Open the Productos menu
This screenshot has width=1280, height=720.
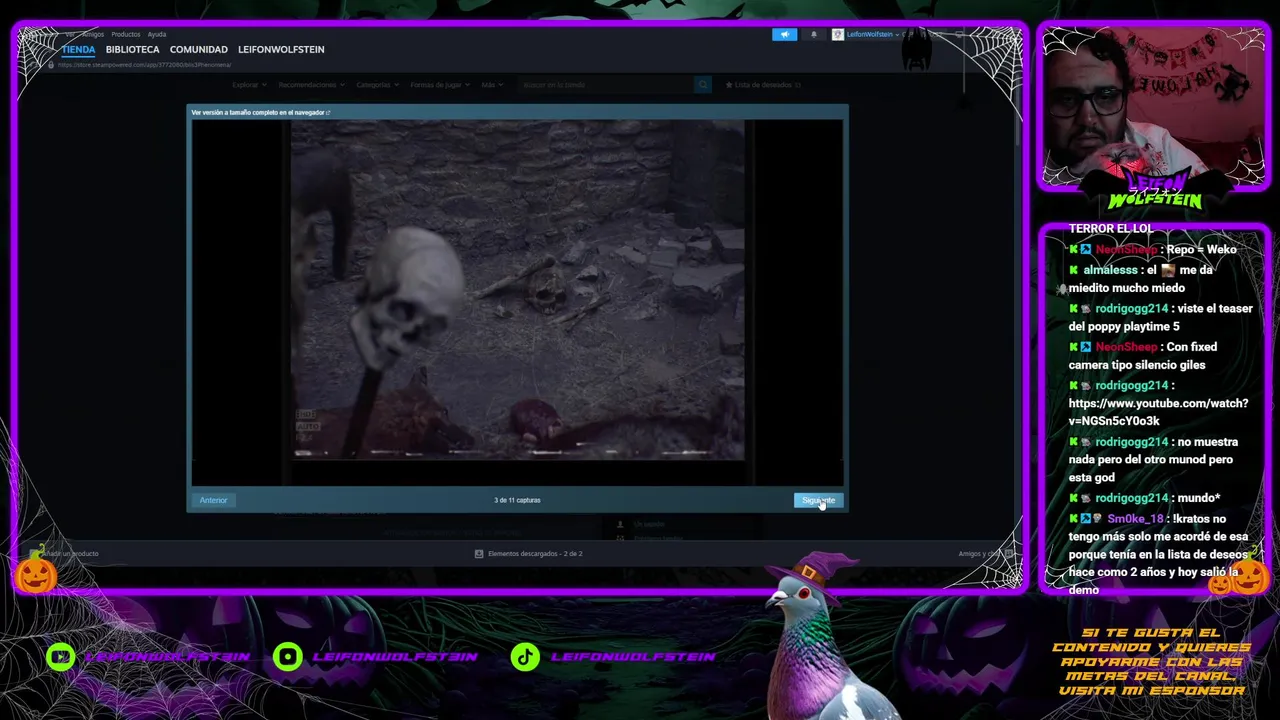tap(126, 34)
